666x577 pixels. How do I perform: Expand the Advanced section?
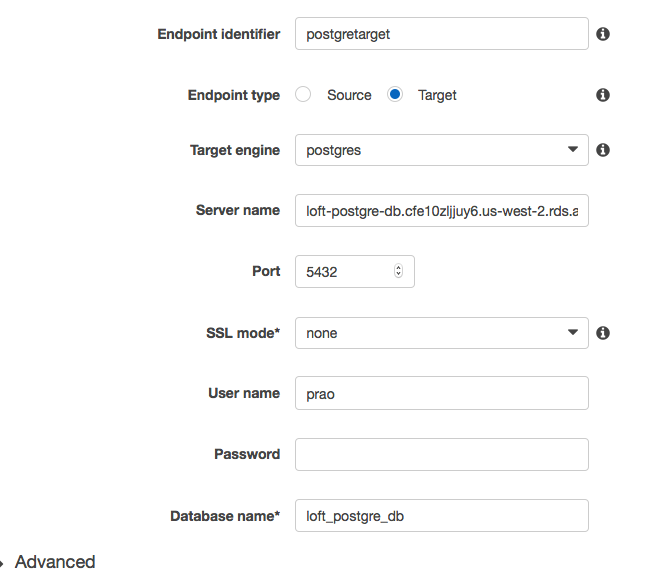pos(4,562)
